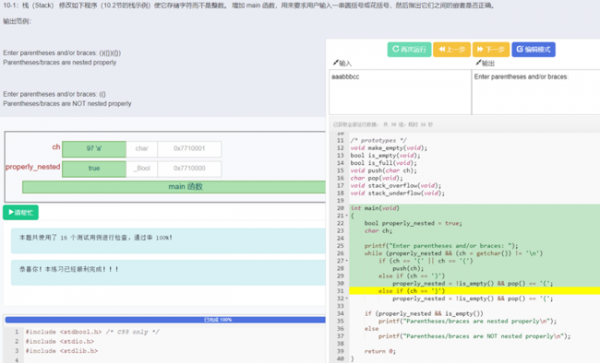Click the #include <stdio.h> line
This screenshot has height=363, width=600.
[60, 342]
